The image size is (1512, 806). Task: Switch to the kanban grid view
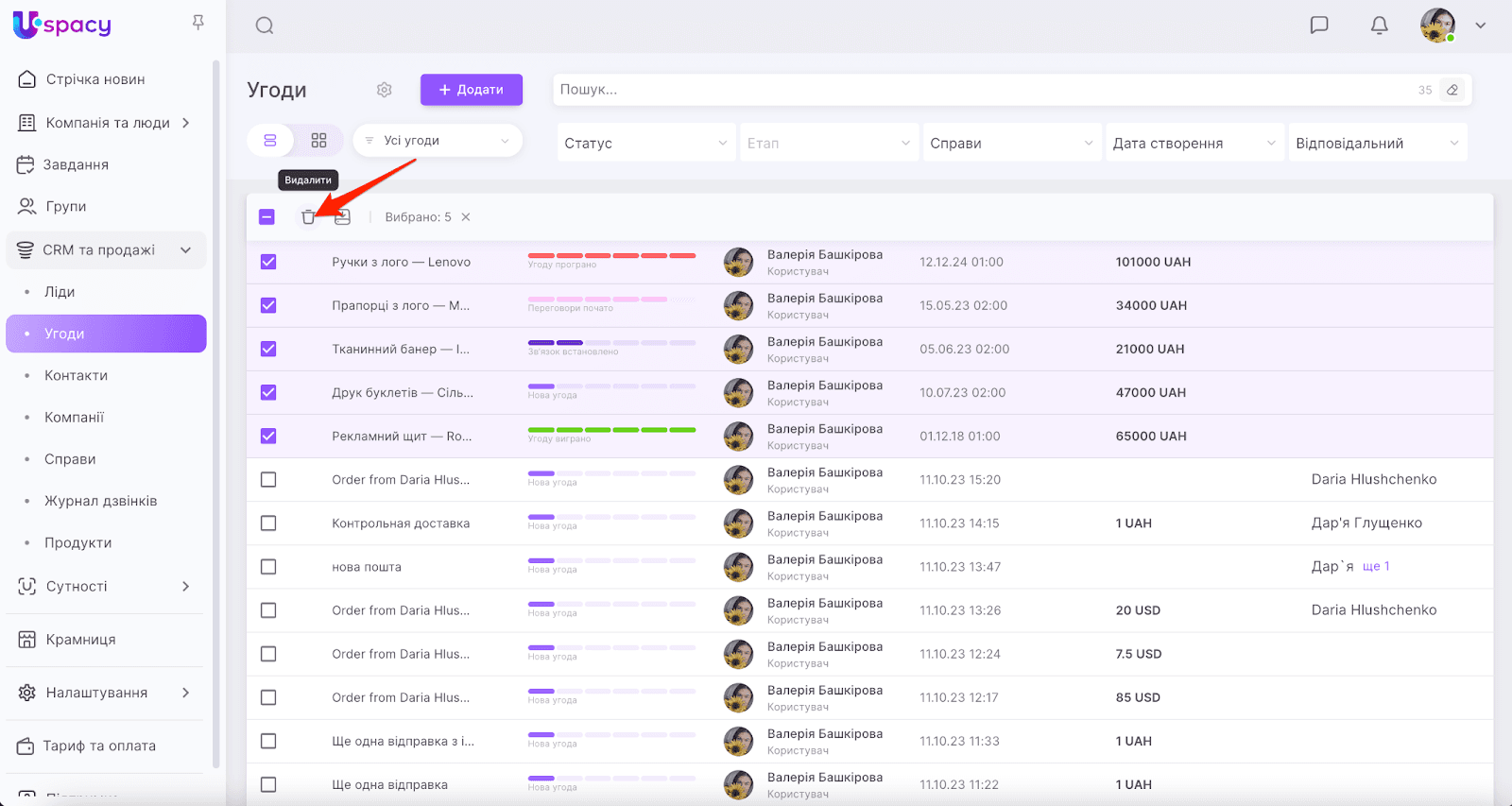318,141
